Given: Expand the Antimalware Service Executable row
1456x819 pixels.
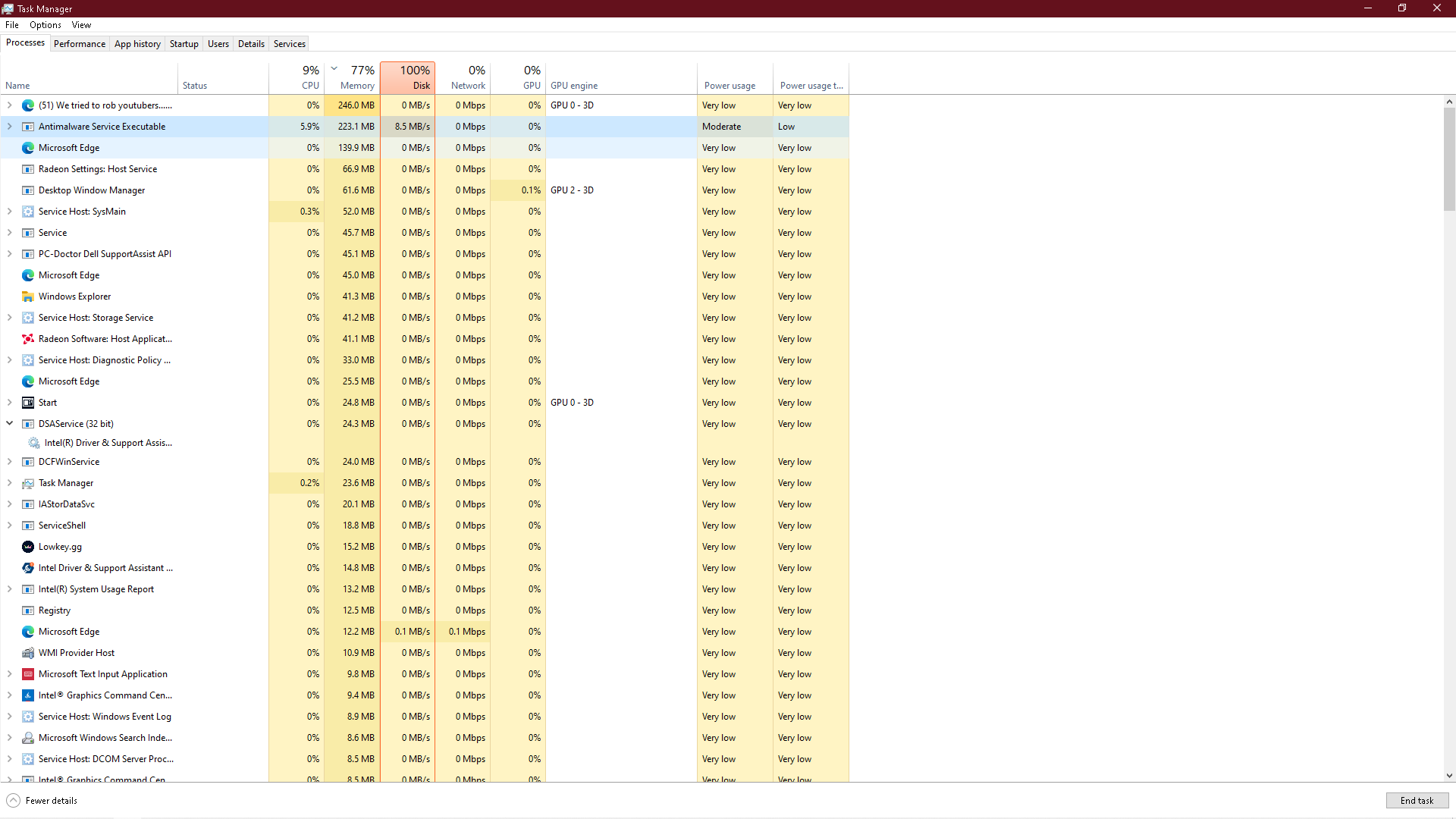Looking at the screenshot, I should (10, 127).
